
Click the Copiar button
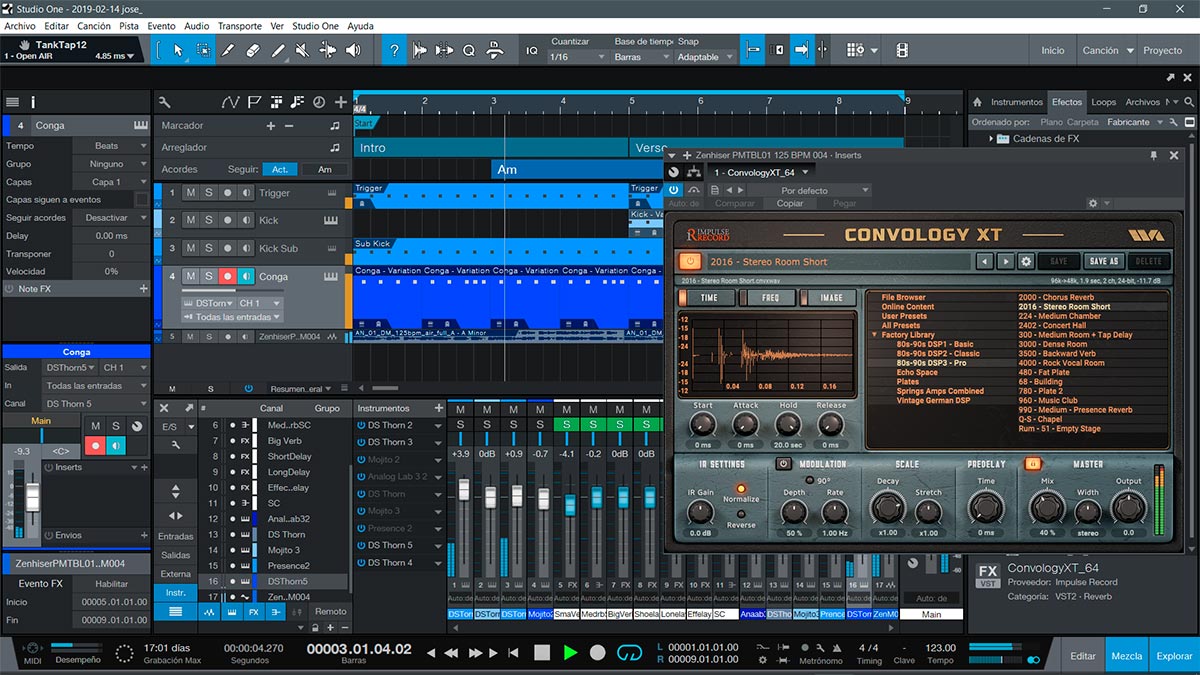coord(790,203)
